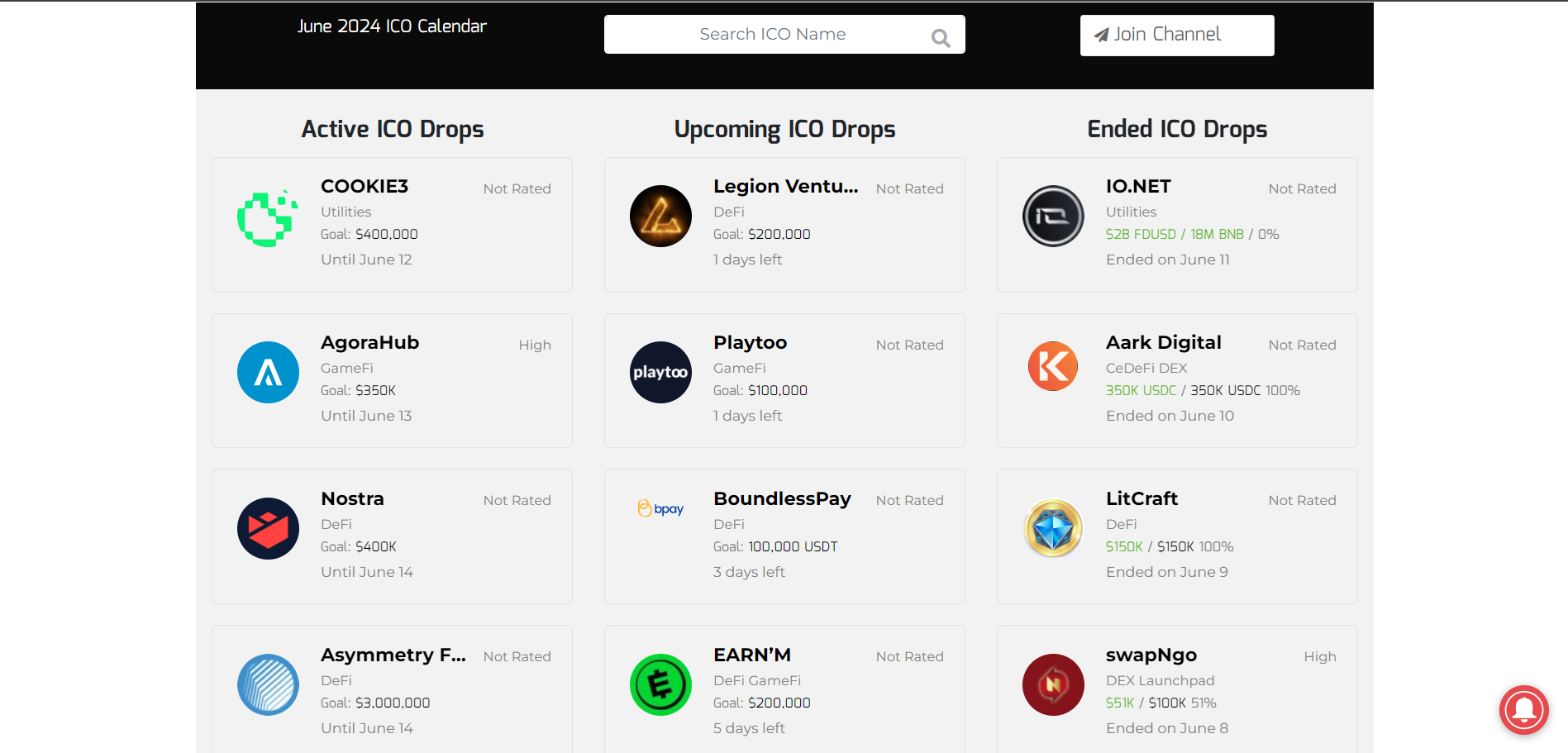Image resolution: width=1568 pixels, height=753 pixels.
Task: Click "5 days left" on EARN'M card
Action: pyautogui.click(x=749, y=728)
